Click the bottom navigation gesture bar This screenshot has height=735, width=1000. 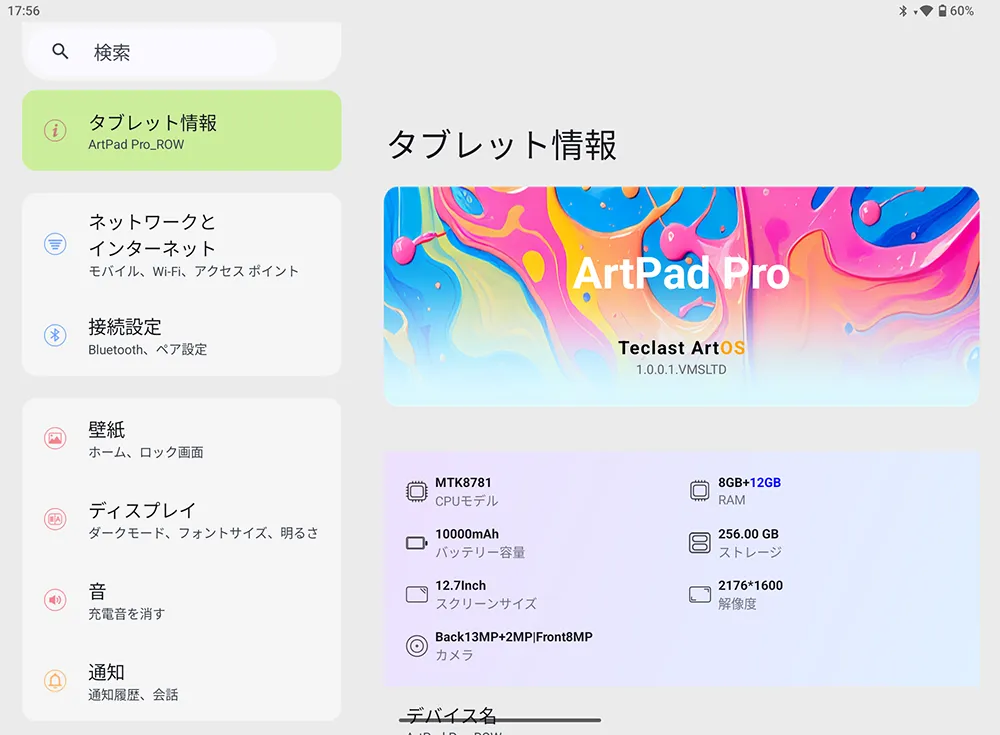click(x=500, y=720)
